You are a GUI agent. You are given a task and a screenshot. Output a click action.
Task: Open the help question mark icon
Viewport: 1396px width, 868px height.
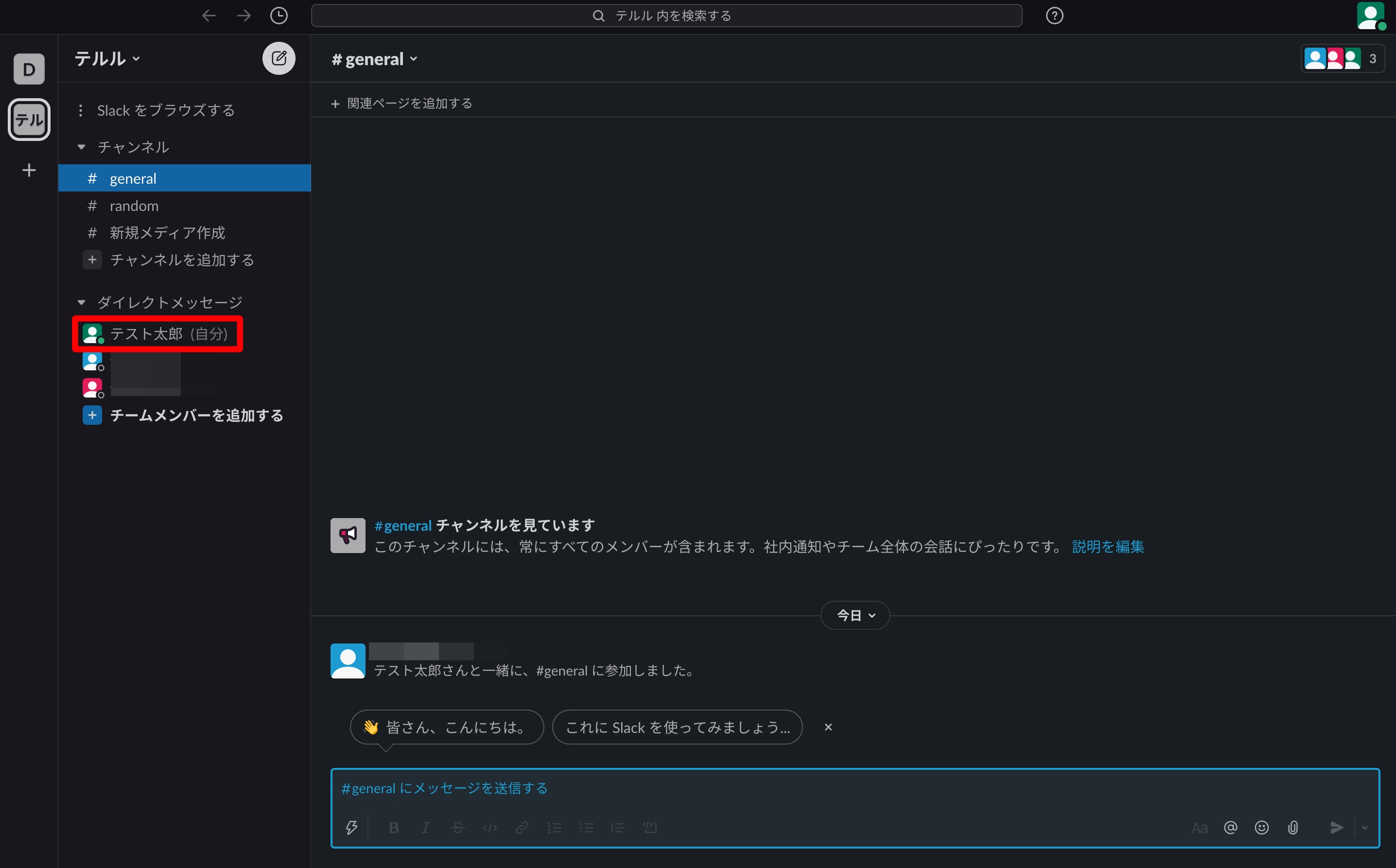click(x=1054, y=16)
